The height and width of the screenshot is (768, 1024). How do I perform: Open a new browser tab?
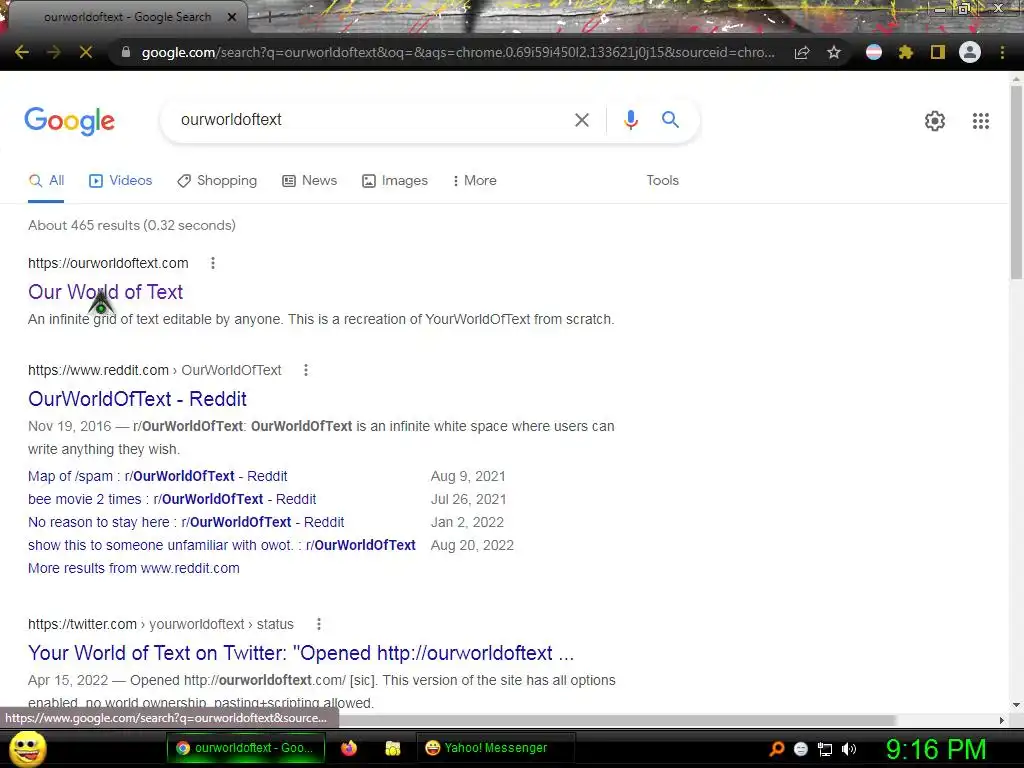268,17
